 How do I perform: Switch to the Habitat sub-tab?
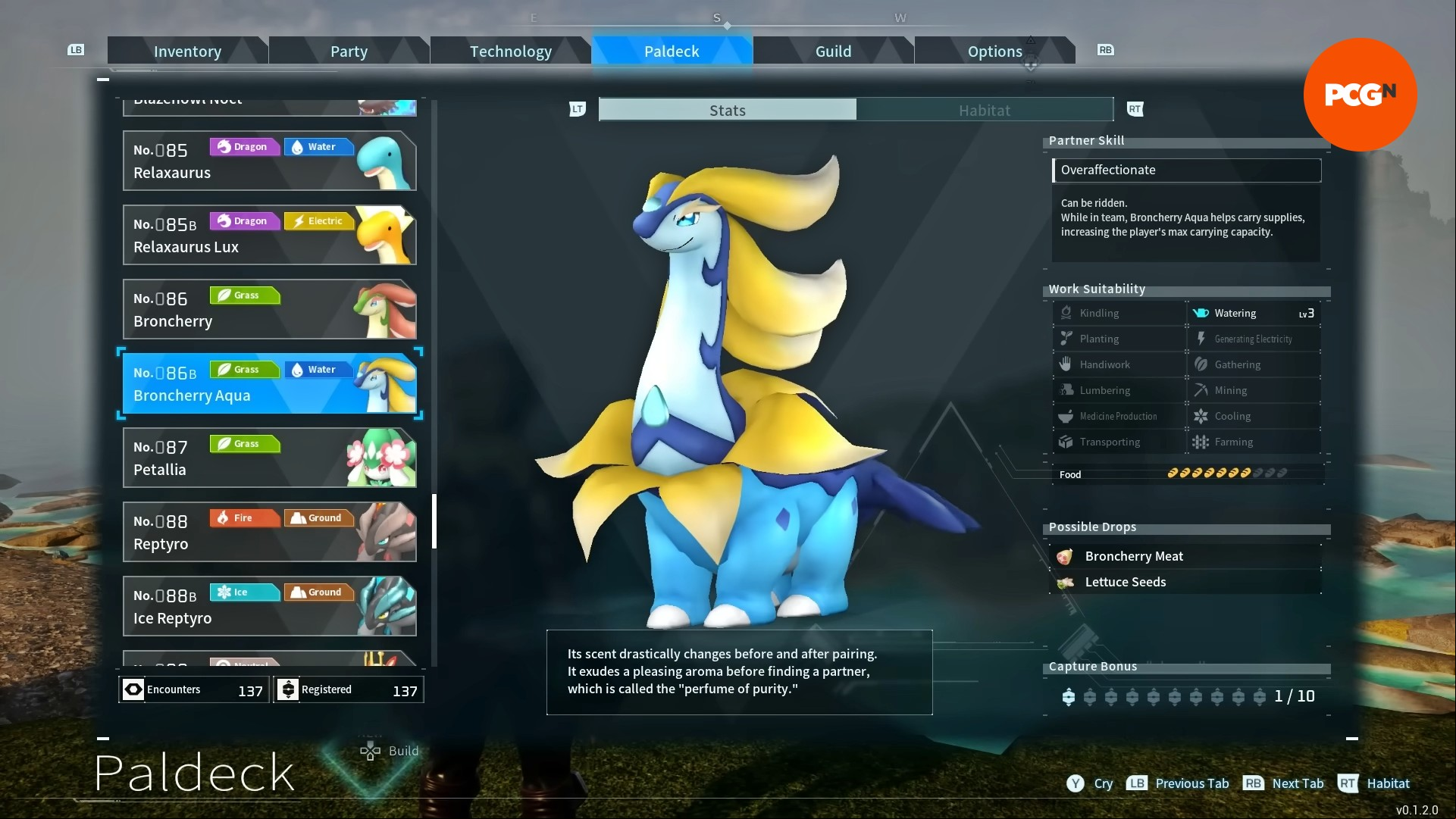click(x=985, y=110)
